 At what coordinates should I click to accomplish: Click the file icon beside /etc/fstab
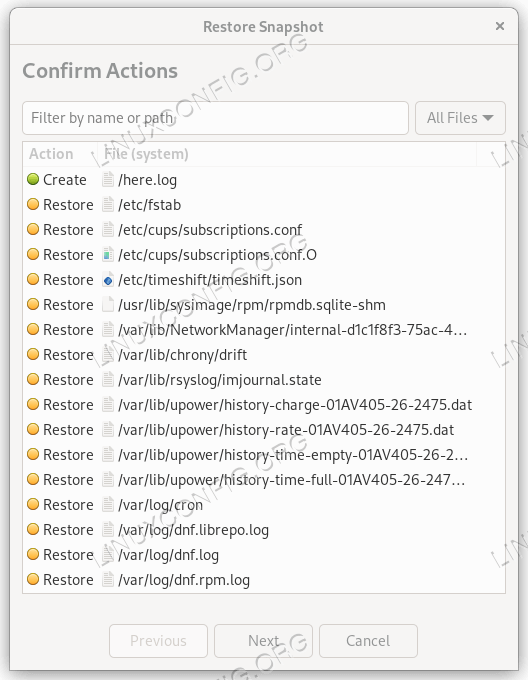tap(108, 204)
